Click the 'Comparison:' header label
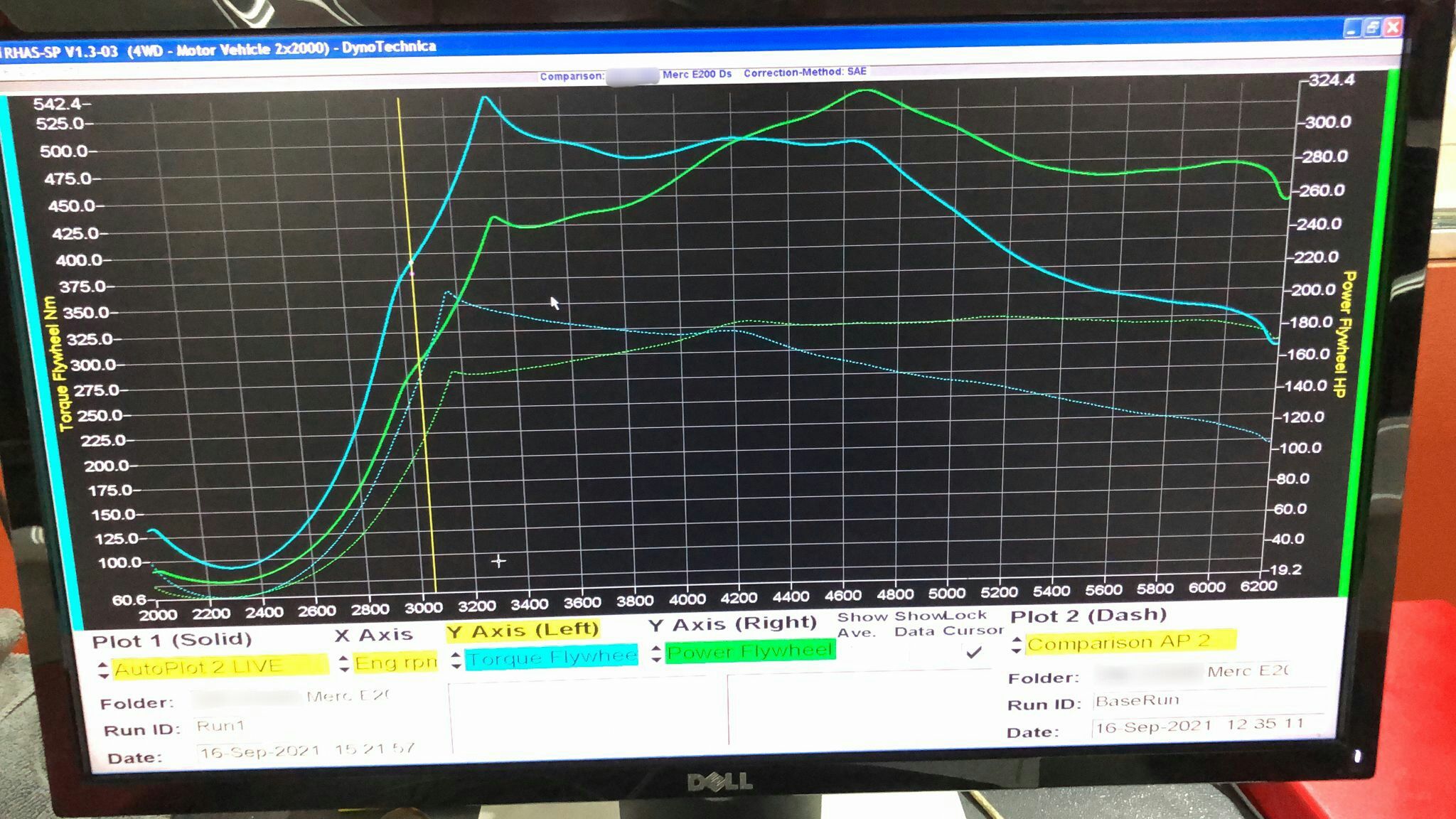Image resolution: width=1456 pixels, height=819 pixels. [572, 76]
